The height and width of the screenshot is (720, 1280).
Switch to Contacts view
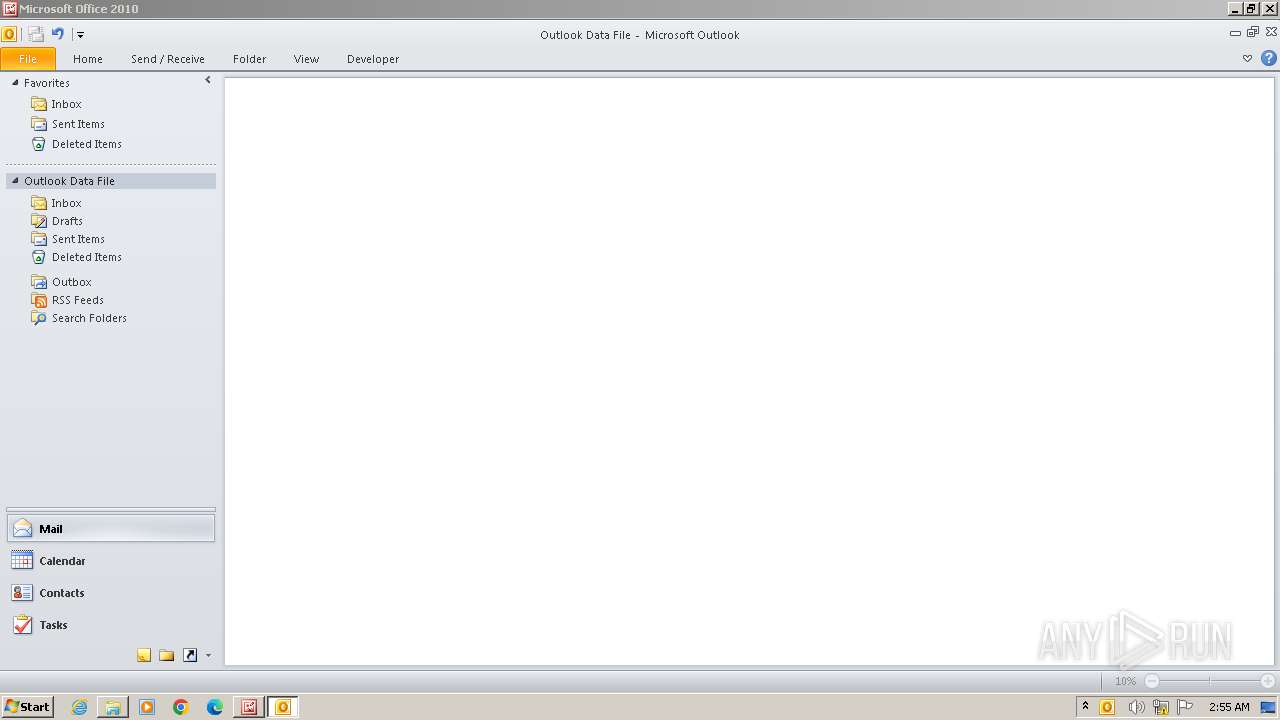click(111, 593)
